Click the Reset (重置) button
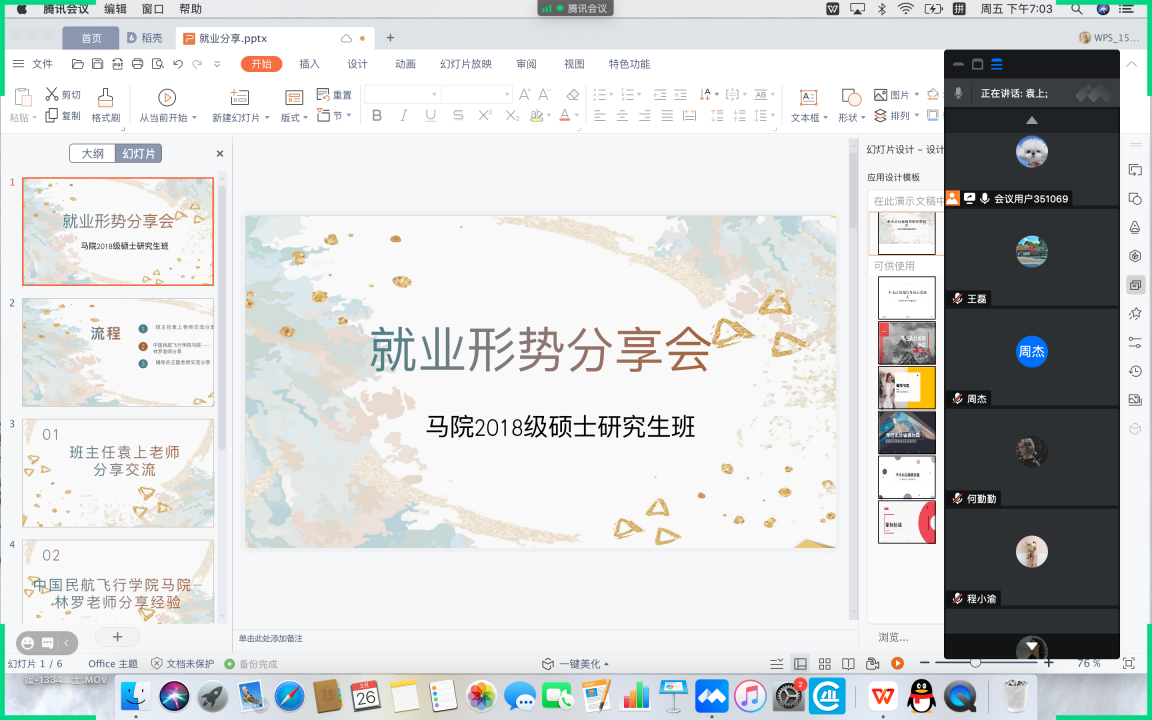 [x=335, y=95]
